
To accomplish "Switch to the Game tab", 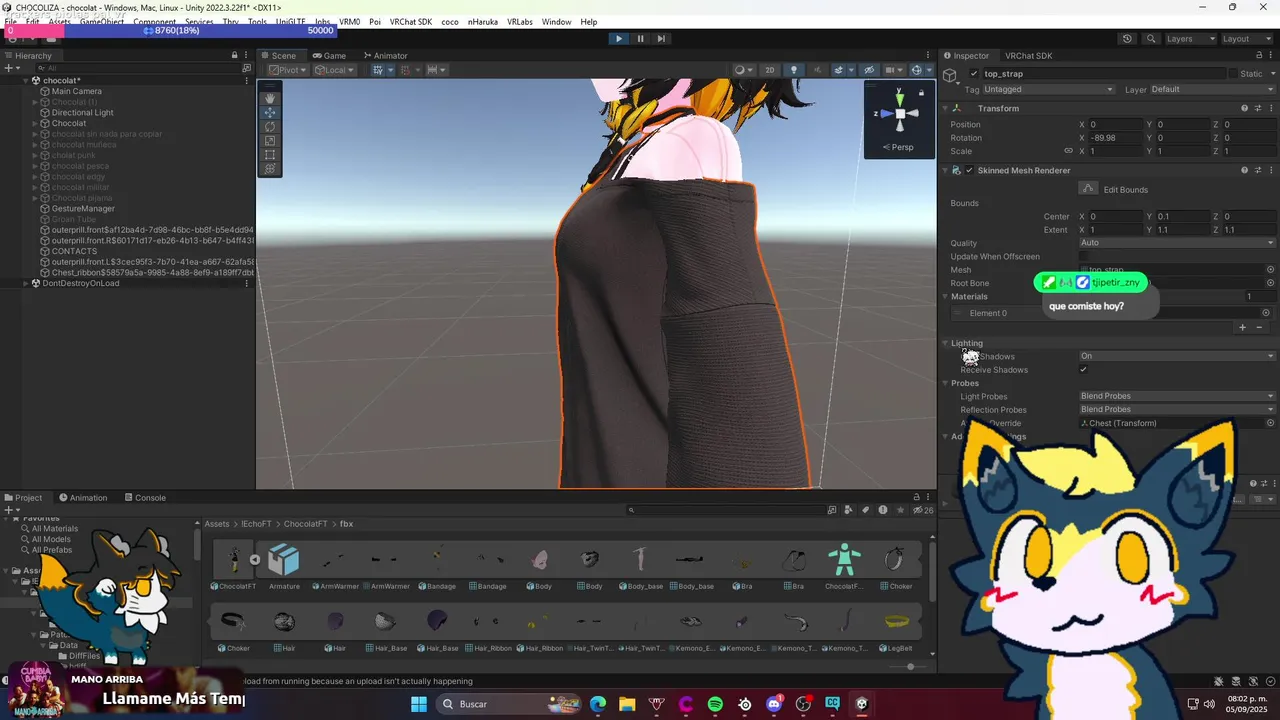I will [x=329, y=56].
